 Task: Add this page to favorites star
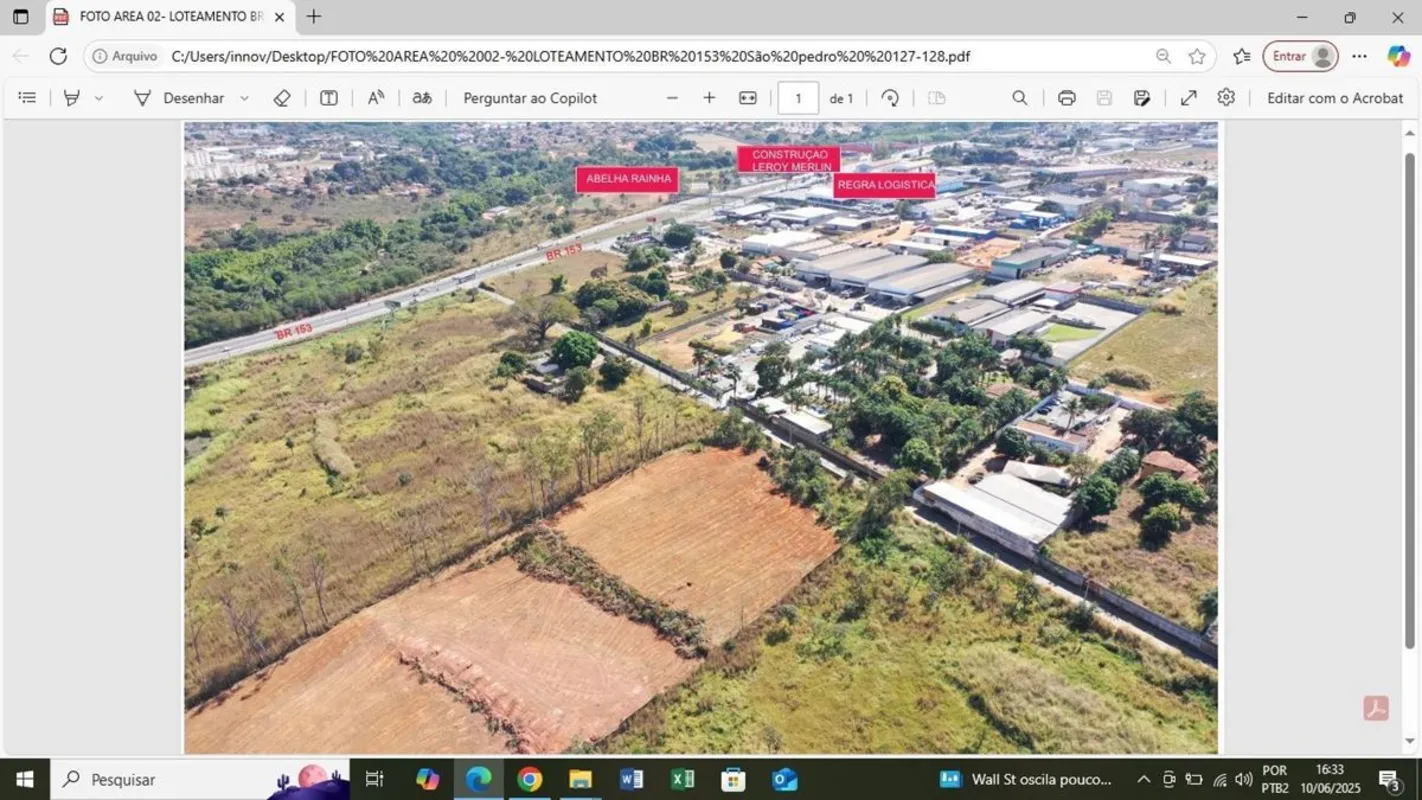[x=1197, y=56]
